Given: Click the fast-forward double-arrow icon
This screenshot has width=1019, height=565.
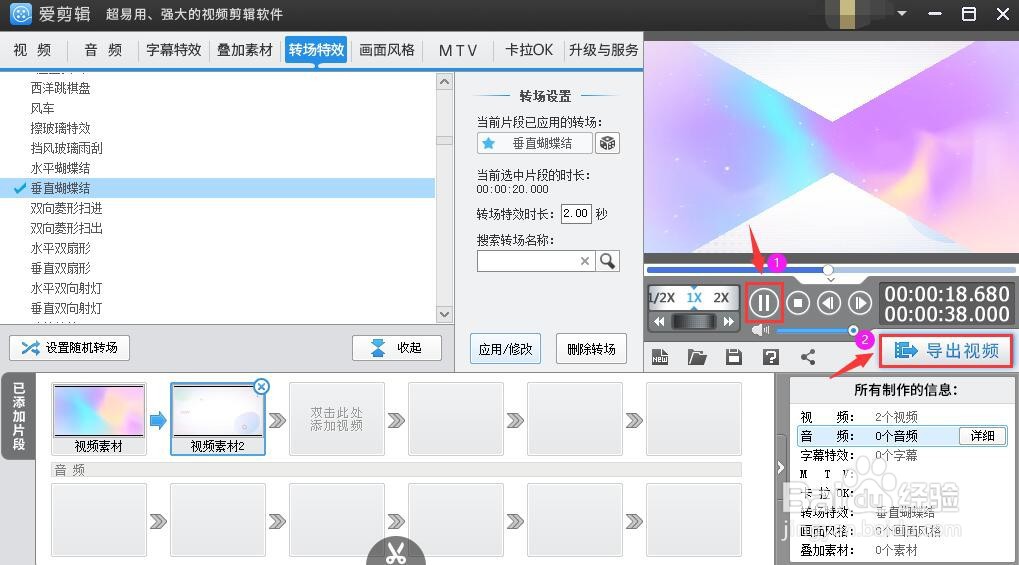Looking at the screenshot, I should [x=729, y=321].
